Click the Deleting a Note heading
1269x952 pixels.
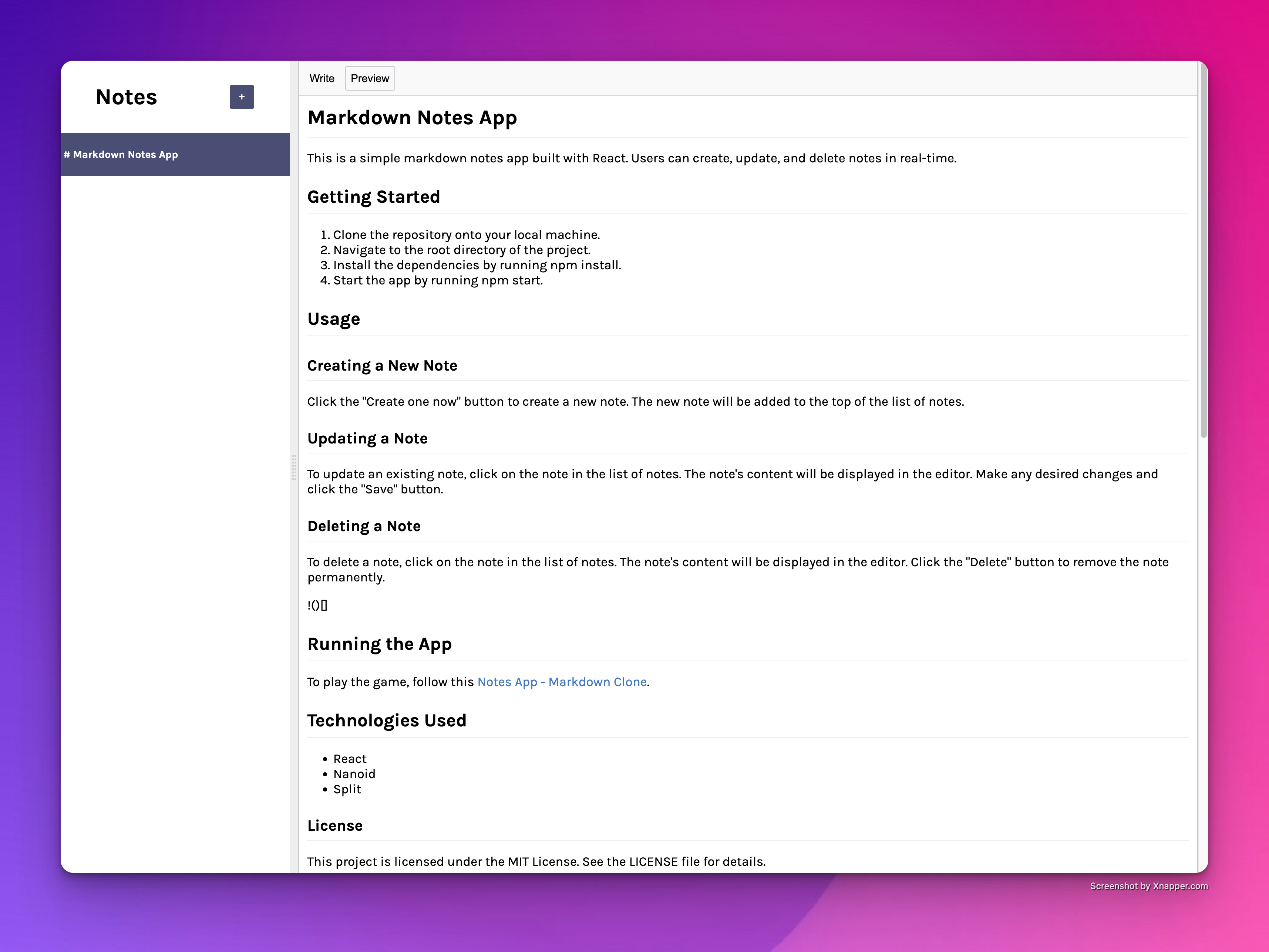(x=364, y=526)
